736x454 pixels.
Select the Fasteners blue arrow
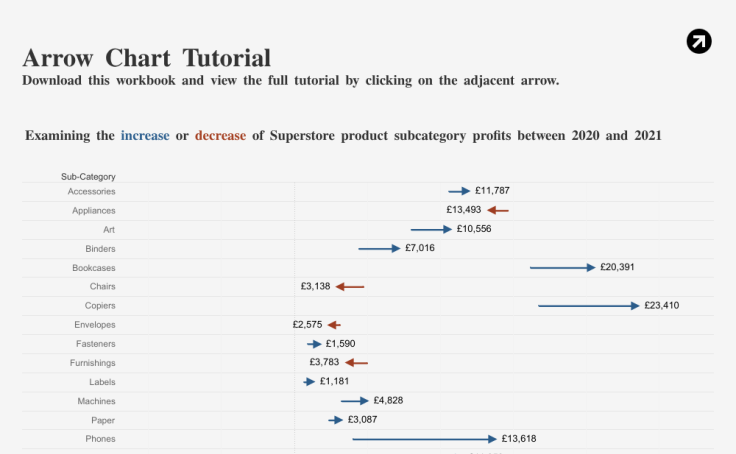[x=315, y=343]
